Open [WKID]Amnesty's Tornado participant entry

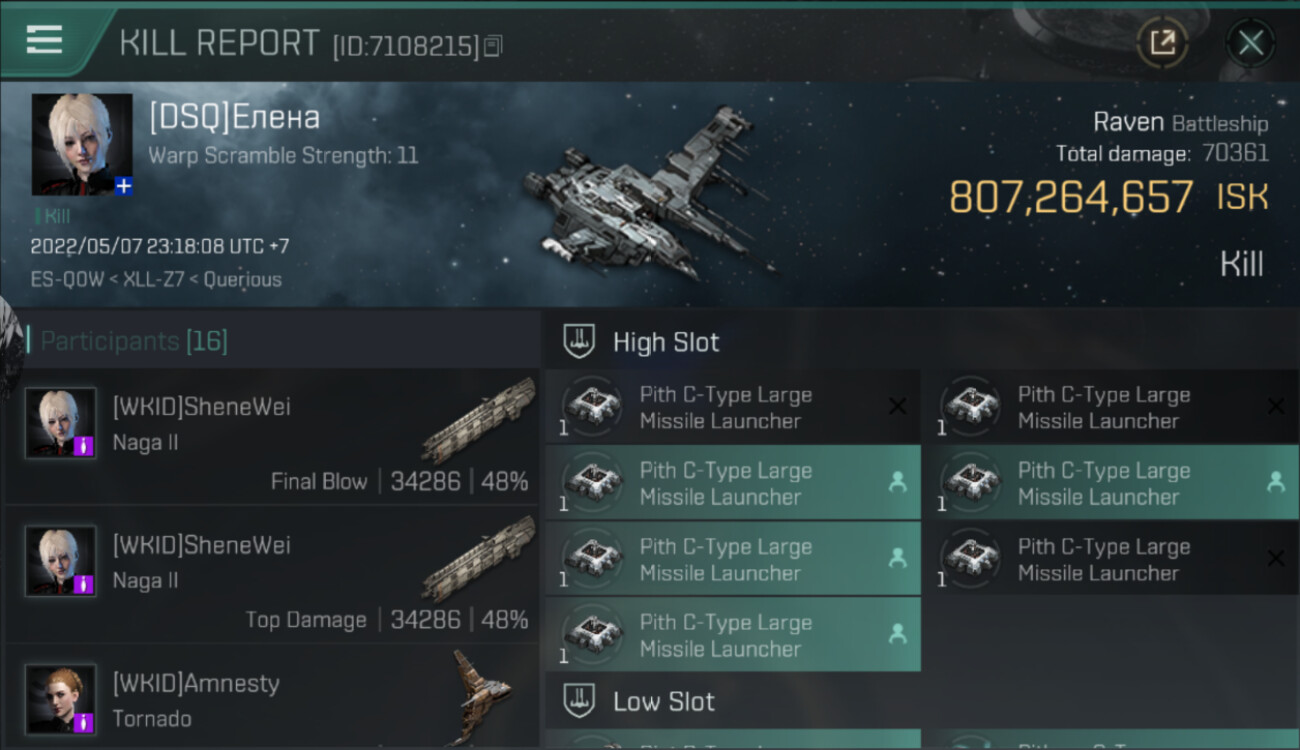(273, 698)
